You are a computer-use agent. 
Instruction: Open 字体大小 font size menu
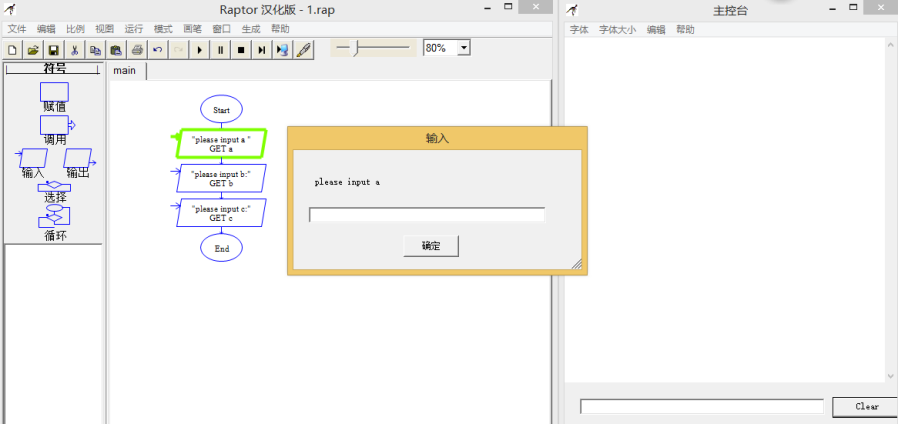tap(617, 30)
